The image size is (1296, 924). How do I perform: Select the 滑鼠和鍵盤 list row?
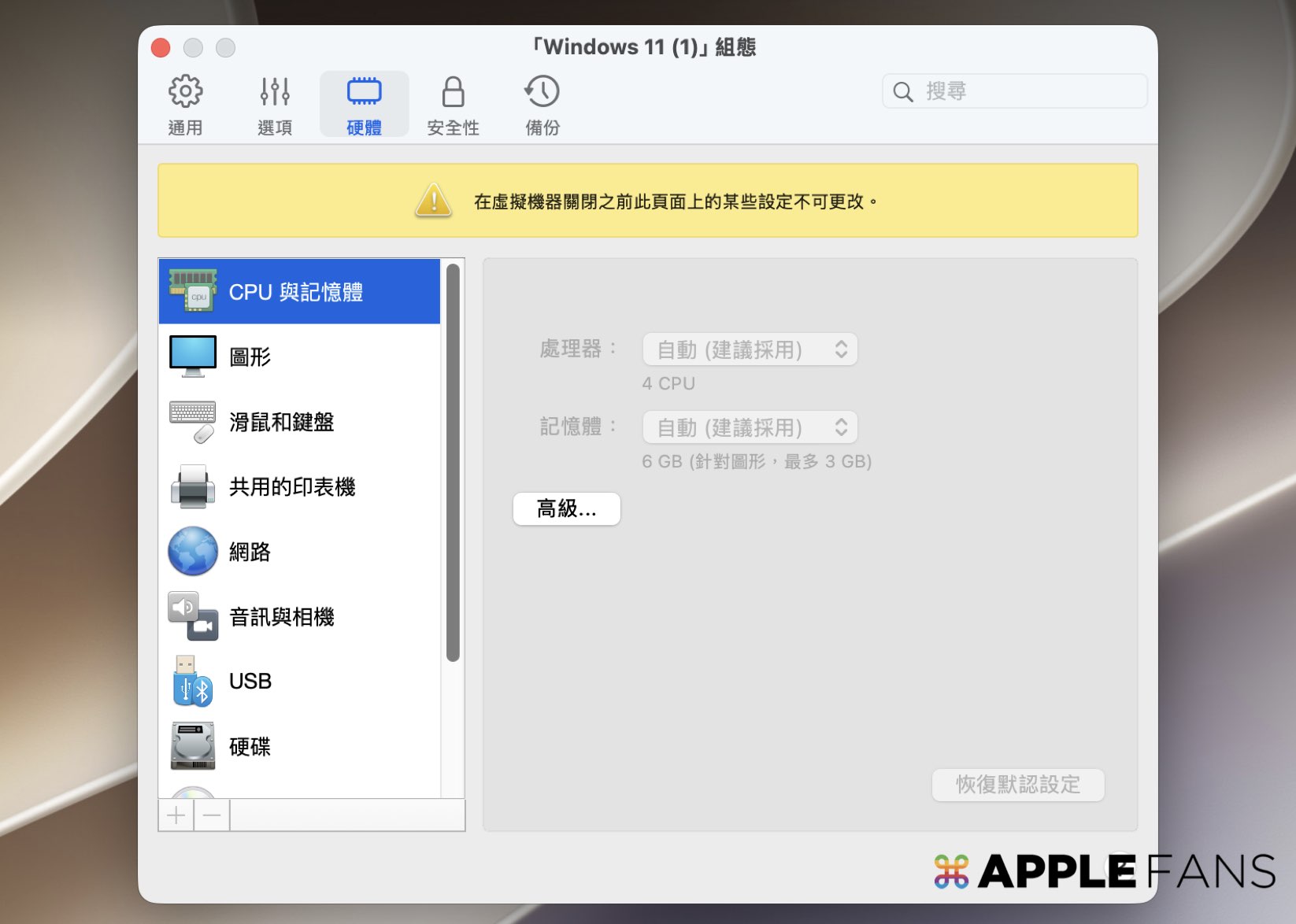pos(299,422)
